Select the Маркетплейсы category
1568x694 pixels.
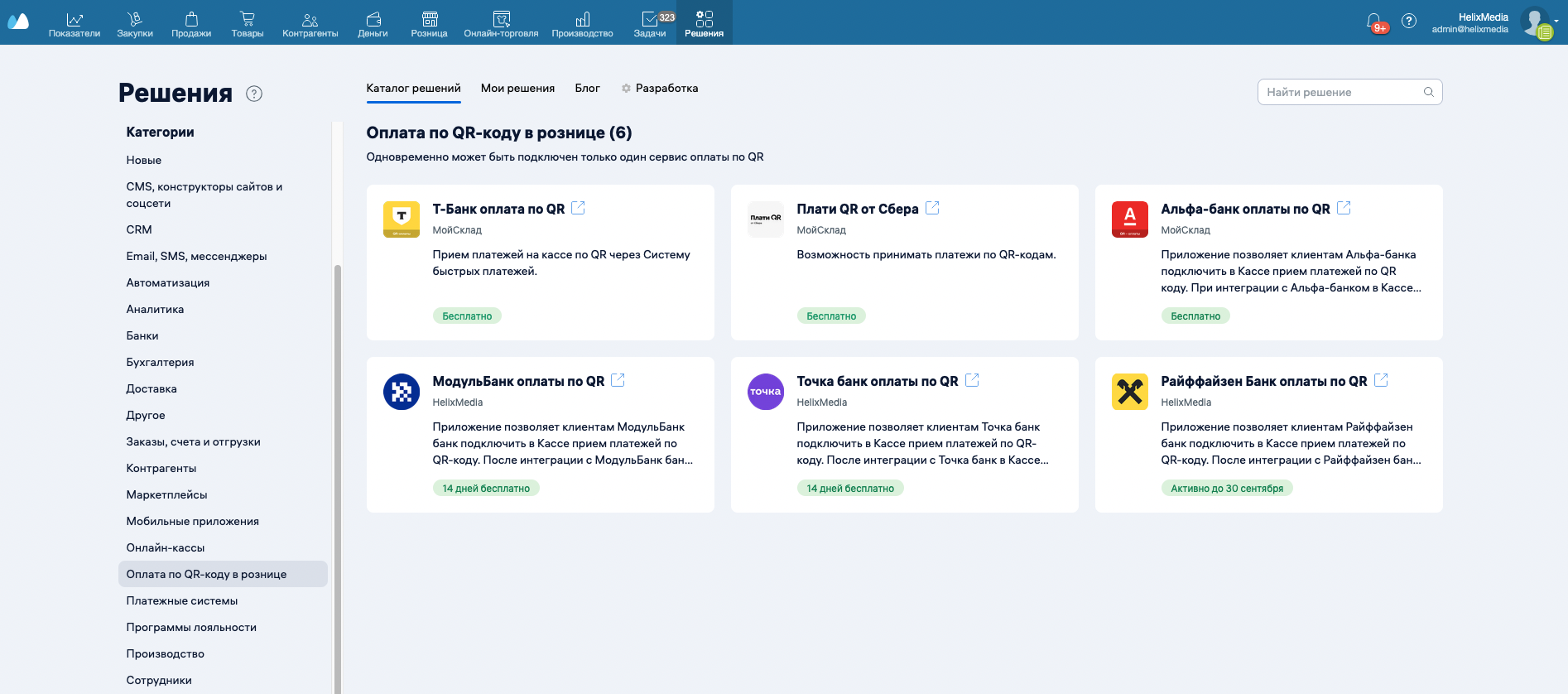pos(167,494)
